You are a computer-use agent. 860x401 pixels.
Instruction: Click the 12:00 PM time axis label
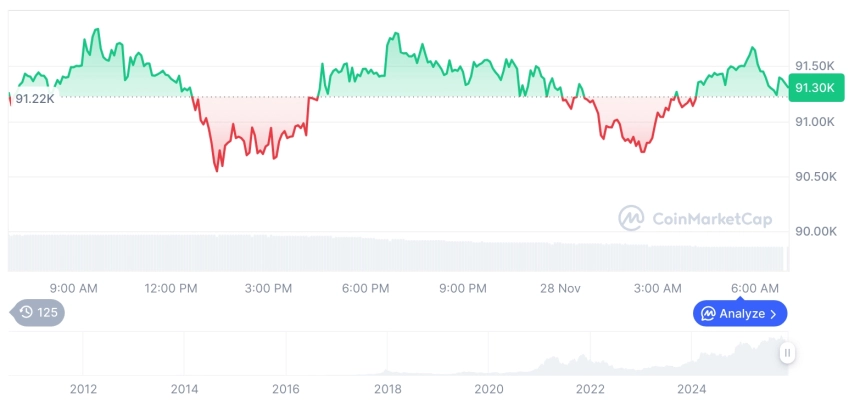click(170, 288)
